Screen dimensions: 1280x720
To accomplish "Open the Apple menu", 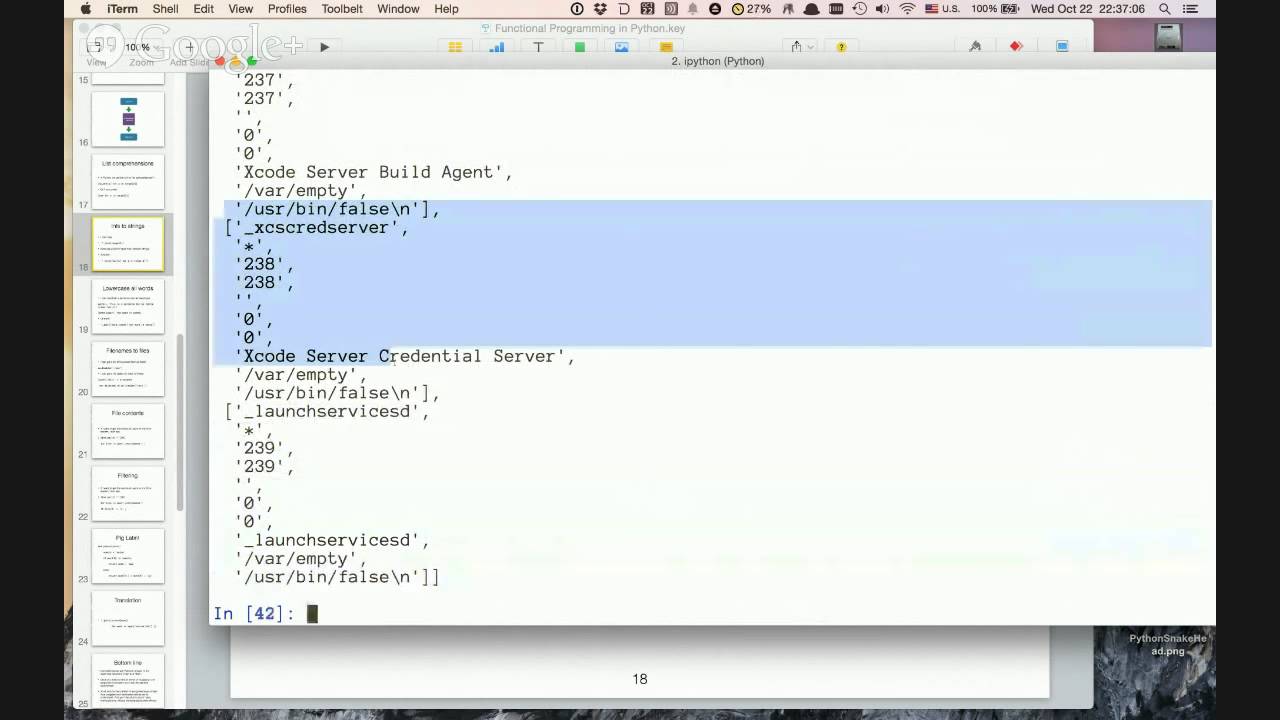I will 85,9.
